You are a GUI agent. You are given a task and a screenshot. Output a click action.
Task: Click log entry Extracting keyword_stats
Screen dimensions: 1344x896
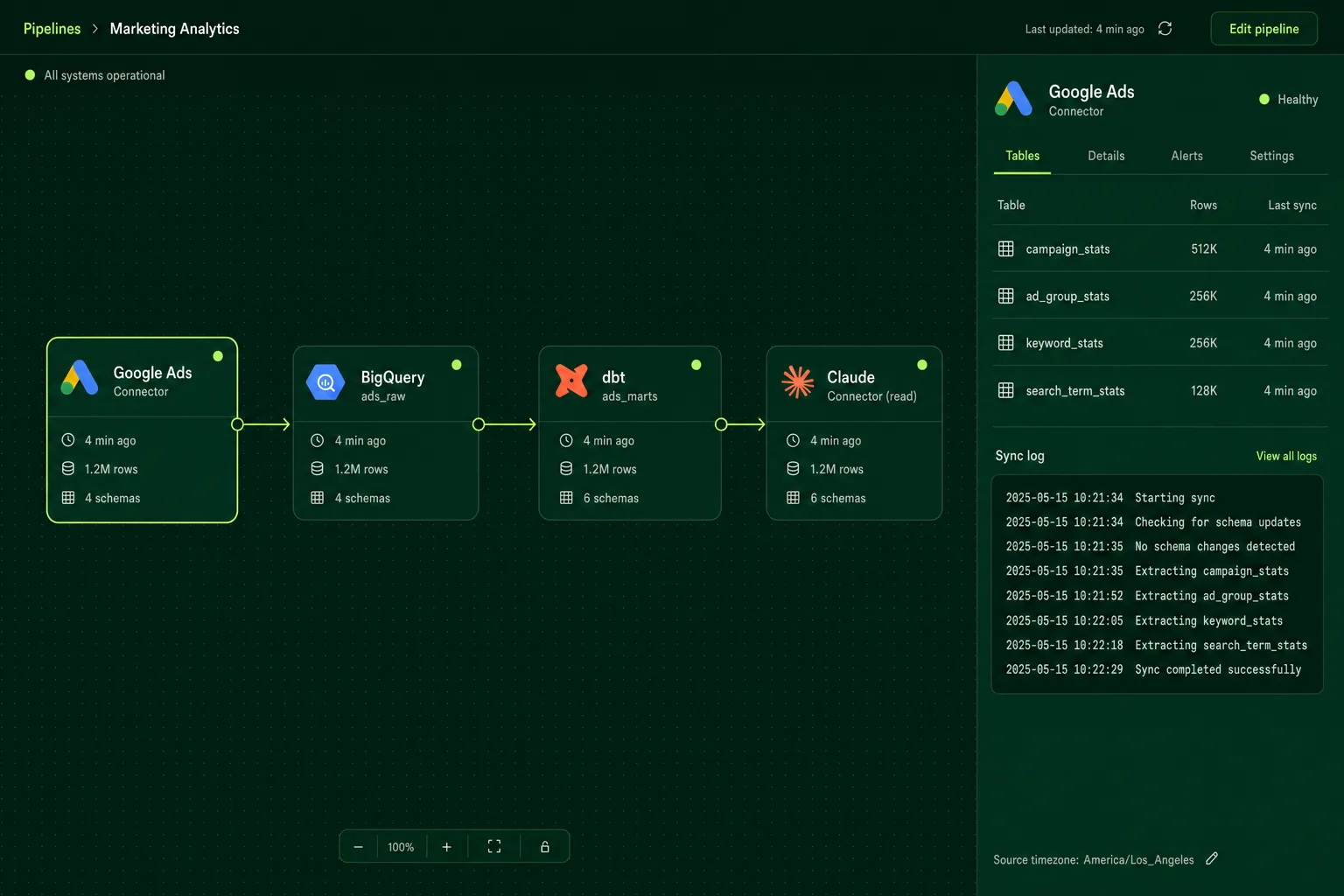pyautogui.click(x=1208, y=620)
